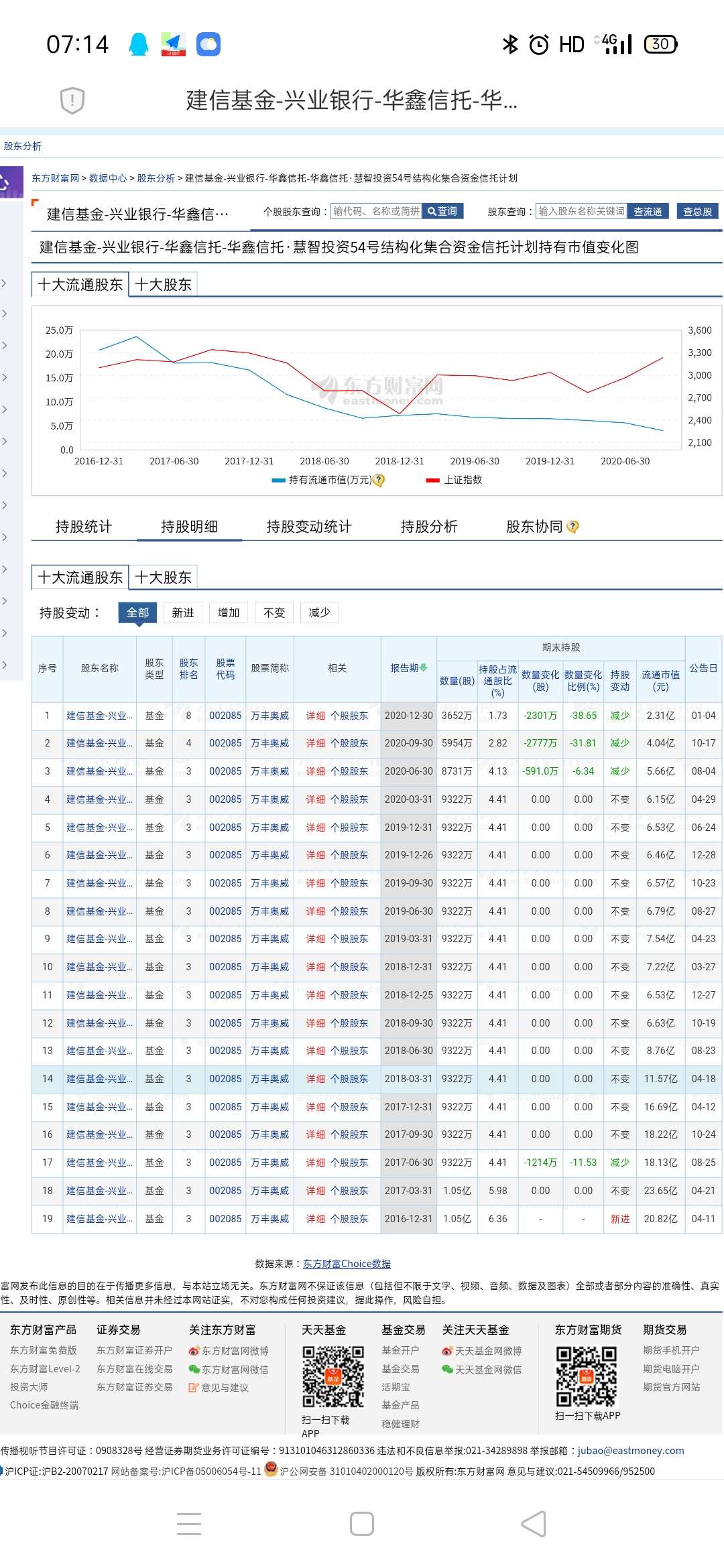Image resolution: width=724 pixels, height=1568 pixels.
Task: Open 东方财富网微博 link
Action: tap(229, 1351)
